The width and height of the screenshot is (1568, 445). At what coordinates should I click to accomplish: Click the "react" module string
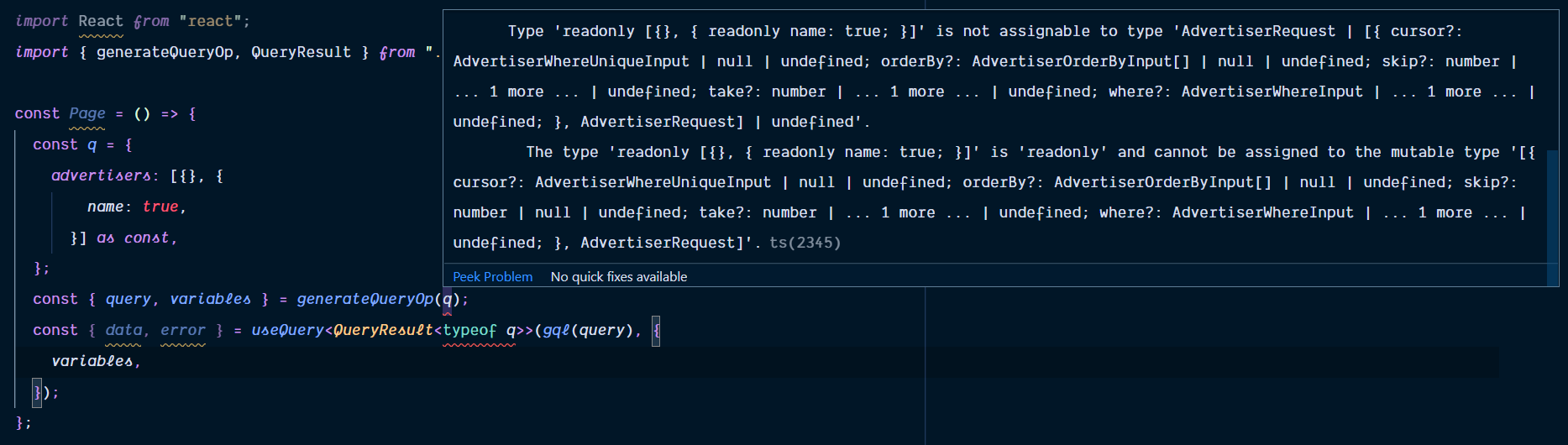coord(210,21)
